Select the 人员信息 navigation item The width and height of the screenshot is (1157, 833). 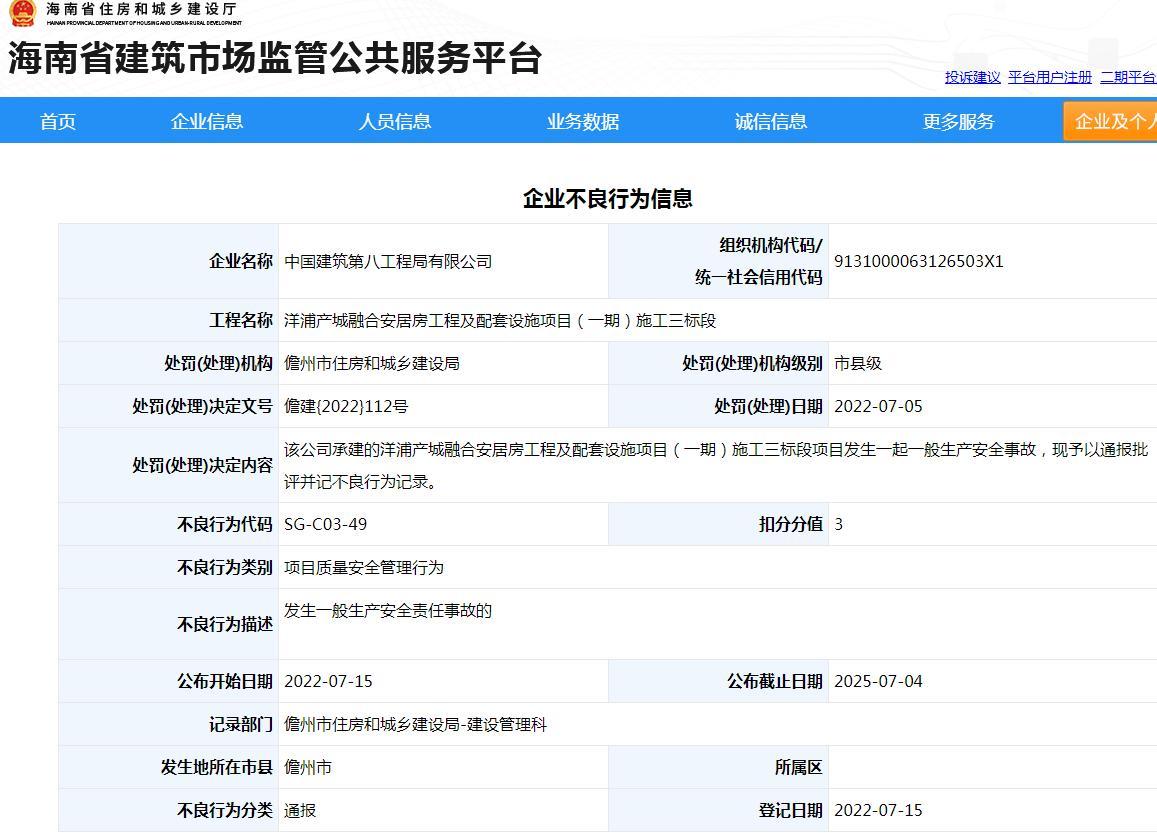click(x=395, y=122)
